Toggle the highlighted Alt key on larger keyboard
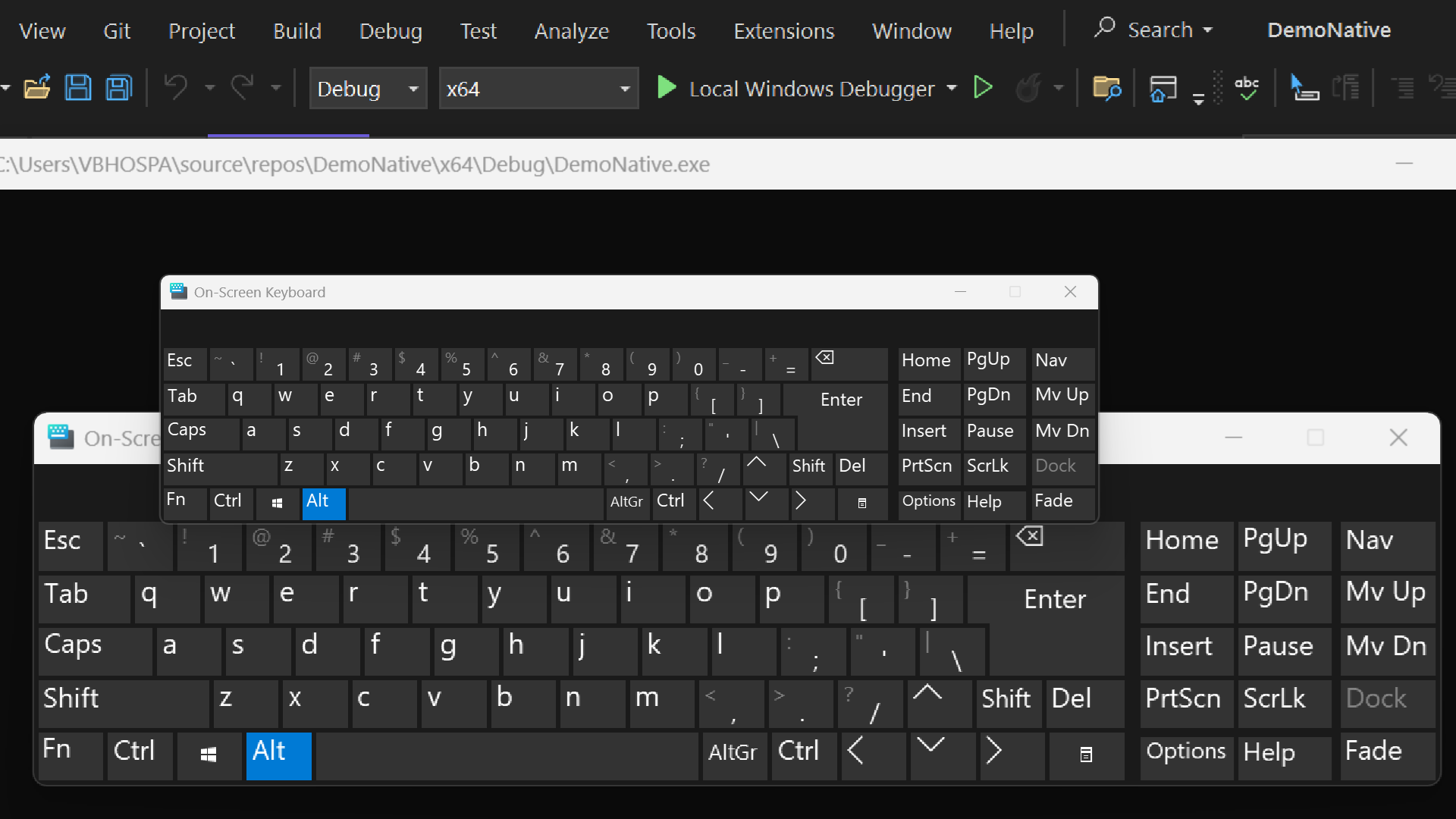Screen dimensions: 1456x819 [x=278, y=755]
